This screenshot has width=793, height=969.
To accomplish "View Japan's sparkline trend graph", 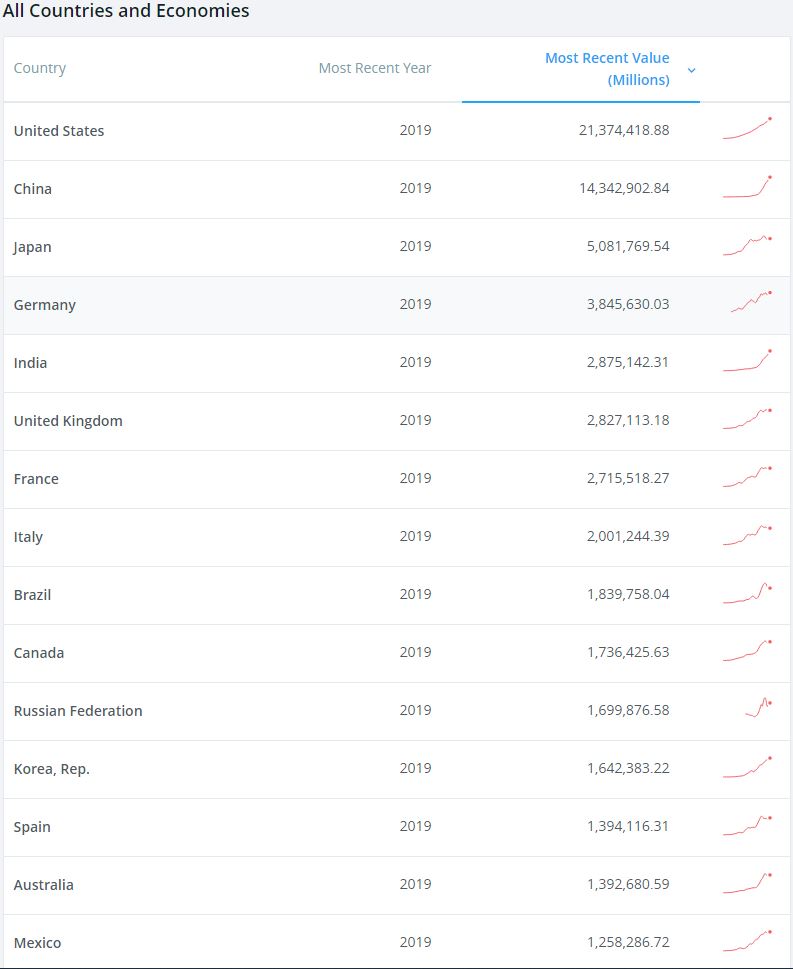I will point(747,245).
